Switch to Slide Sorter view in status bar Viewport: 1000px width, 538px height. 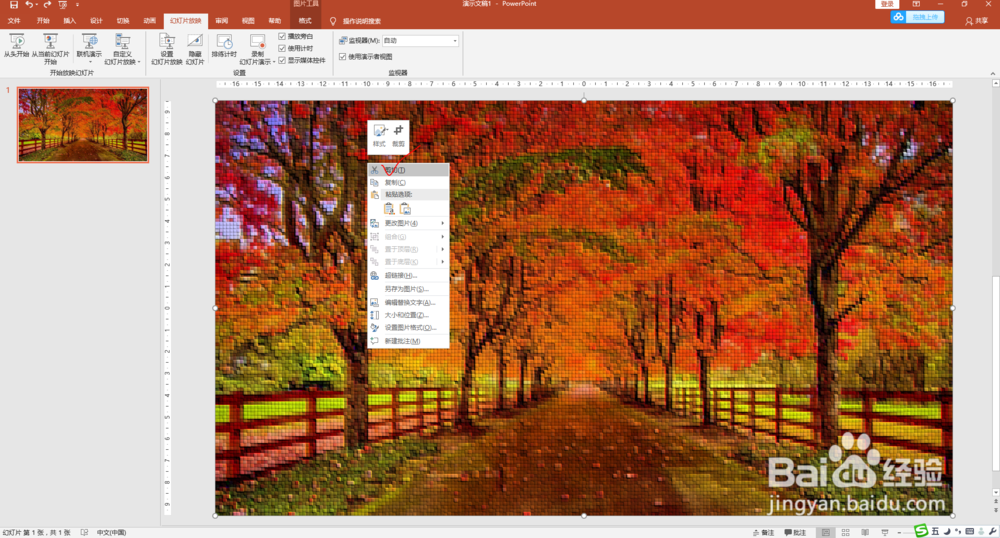846,532
